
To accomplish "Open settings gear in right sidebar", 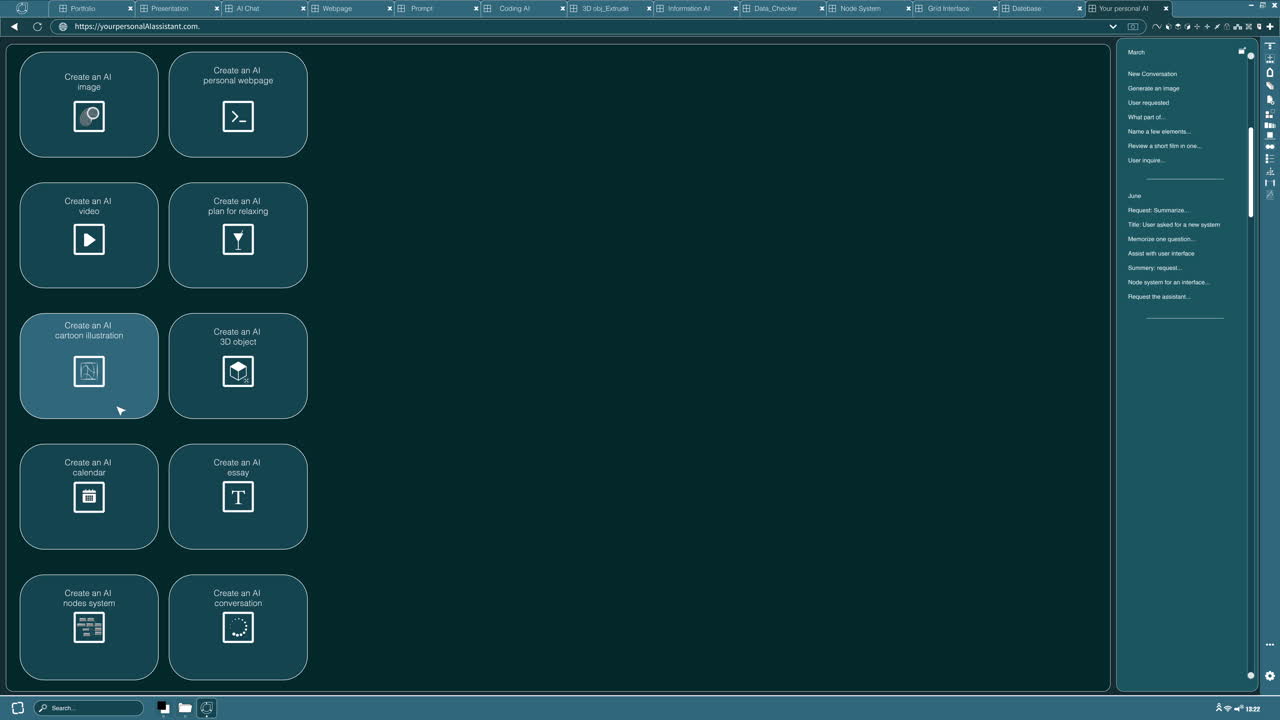I will pyautogui.click(x=1270, y=676).
